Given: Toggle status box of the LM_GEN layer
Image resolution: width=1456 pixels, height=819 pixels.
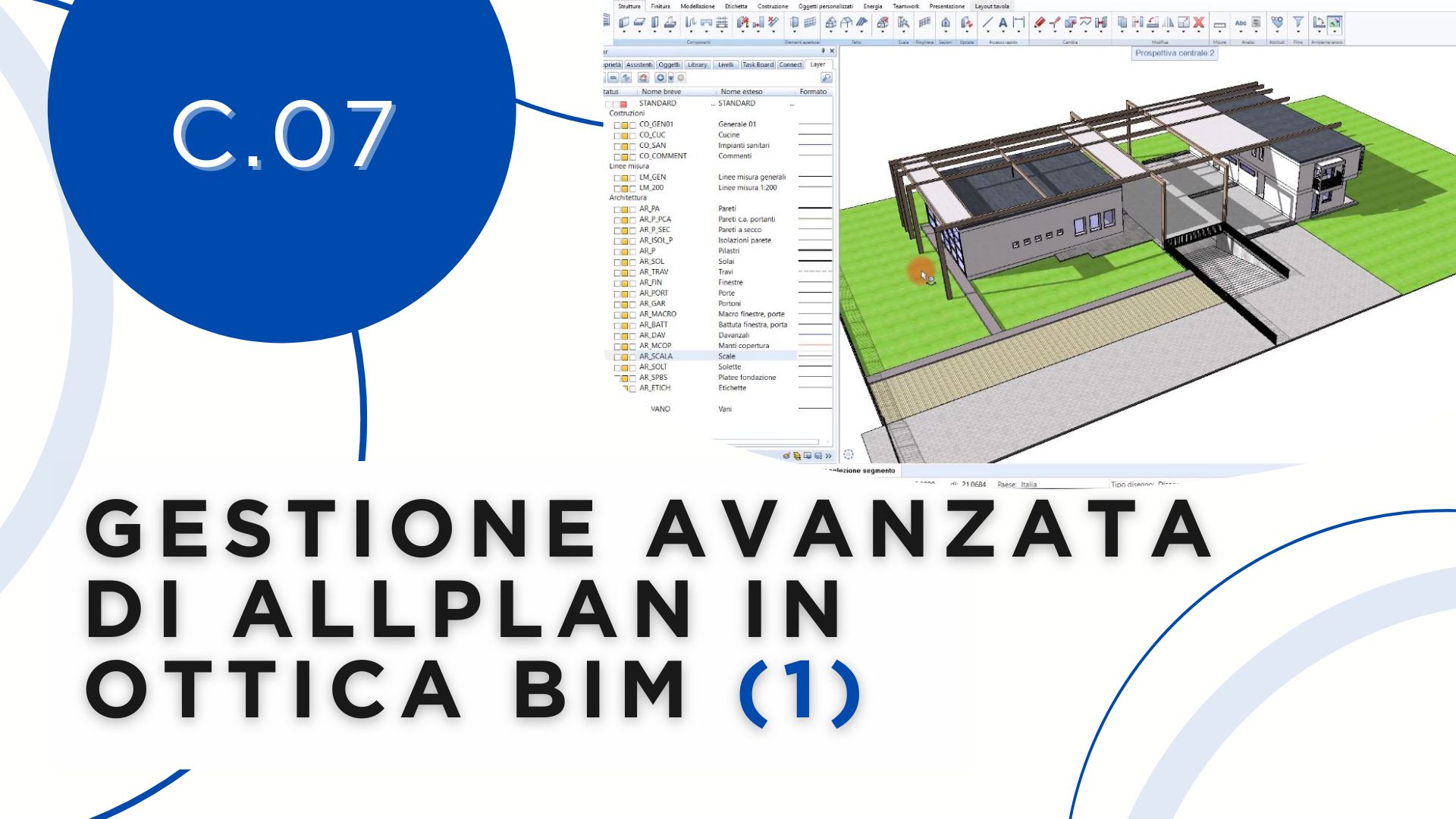Looking at the screenshot, I should [x=625, y=178].
